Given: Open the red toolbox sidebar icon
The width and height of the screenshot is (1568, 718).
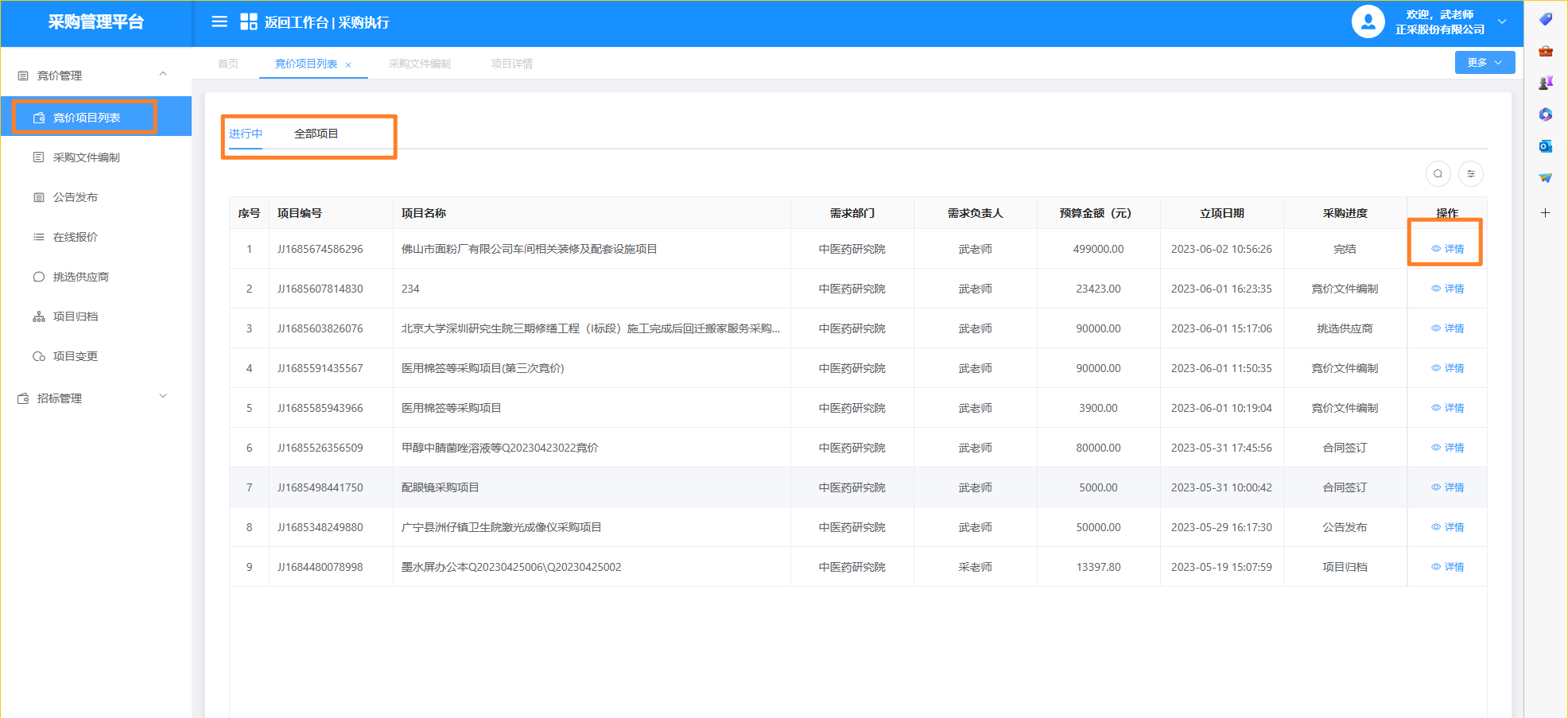Looking at the screenshot, I should pyautogui.click(x=1545, y=51).
